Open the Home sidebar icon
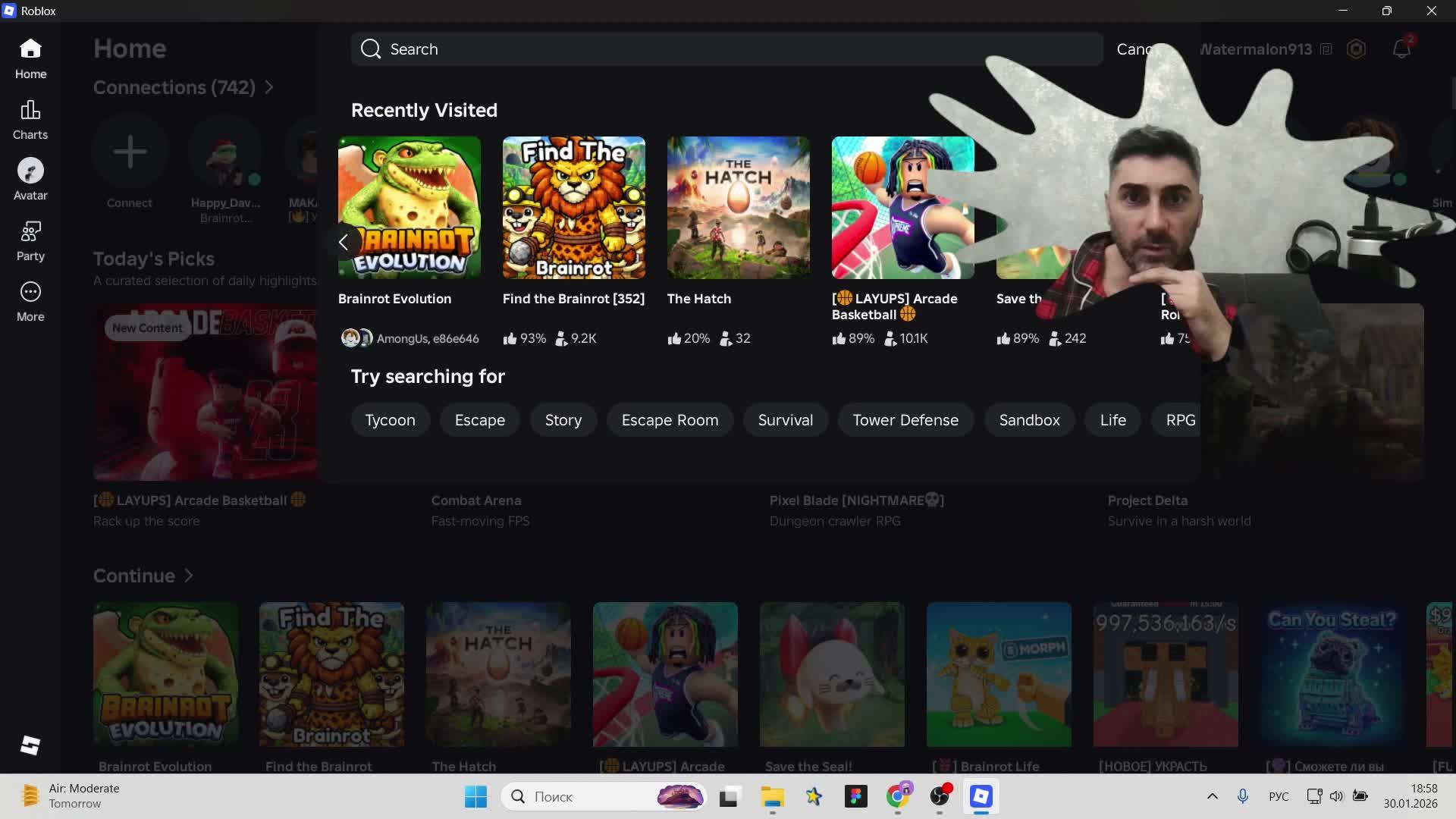The height and width of the screenshot is (819, 1456). click(x=30, y=50)
